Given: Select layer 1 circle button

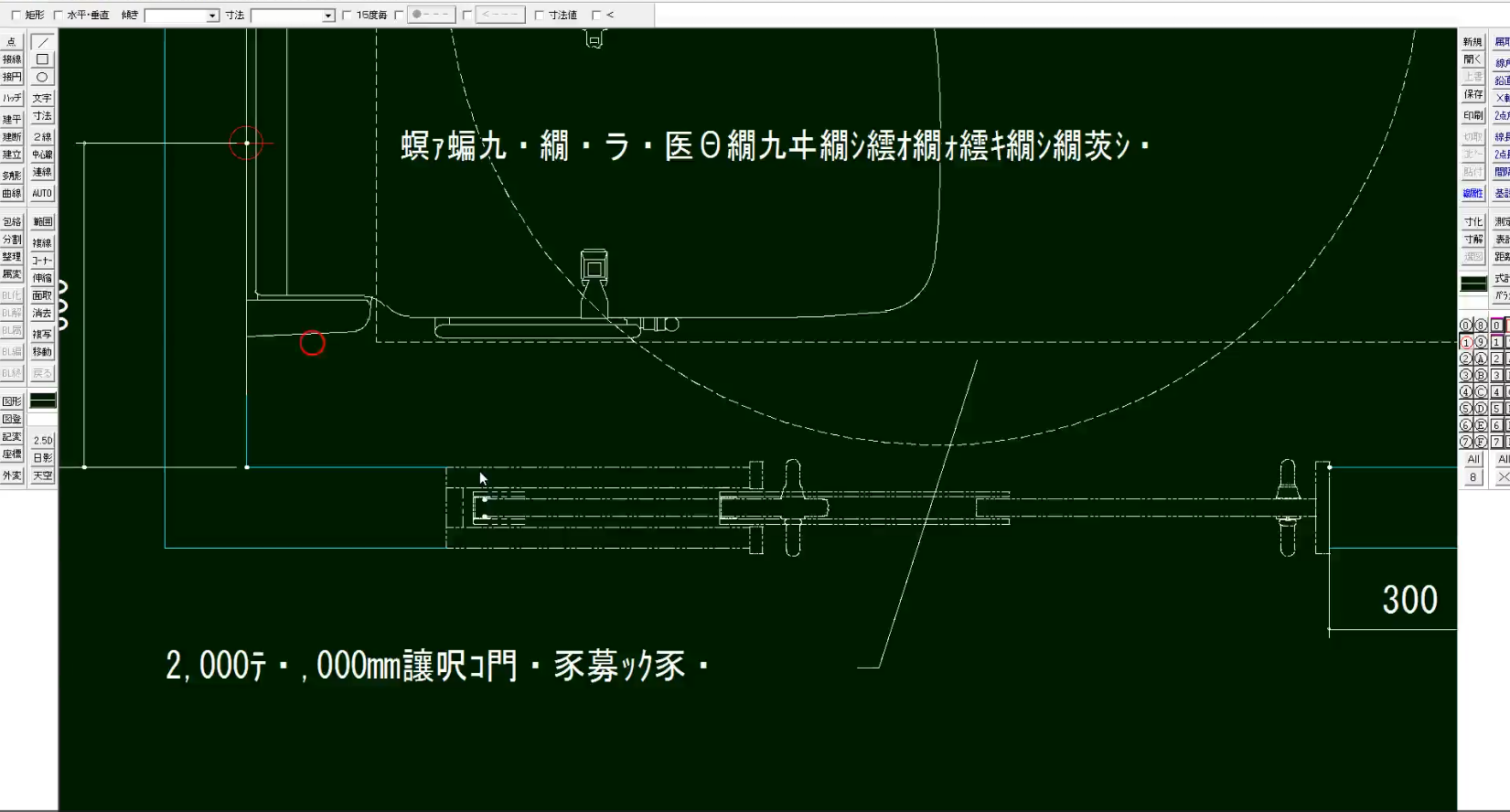Looking at the screenshot, I should click(x=1466, y=342).
